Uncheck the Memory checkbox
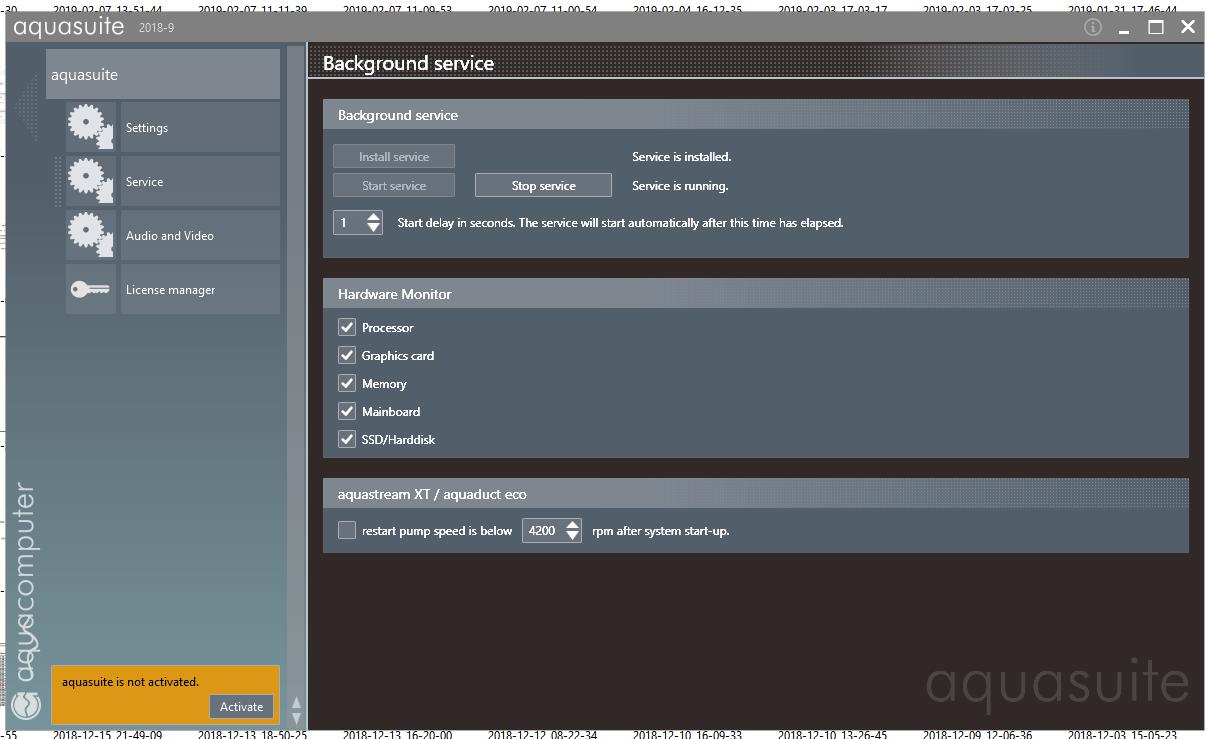 (x=347, y=383)
